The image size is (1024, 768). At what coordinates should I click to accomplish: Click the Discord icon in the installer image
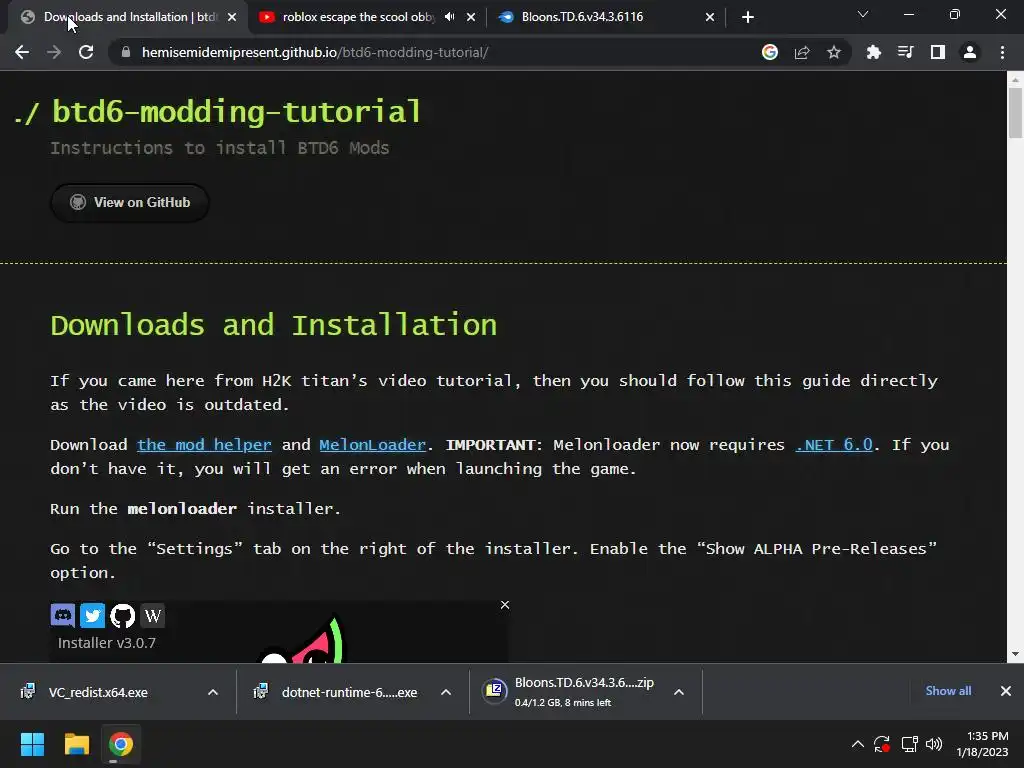63,615
